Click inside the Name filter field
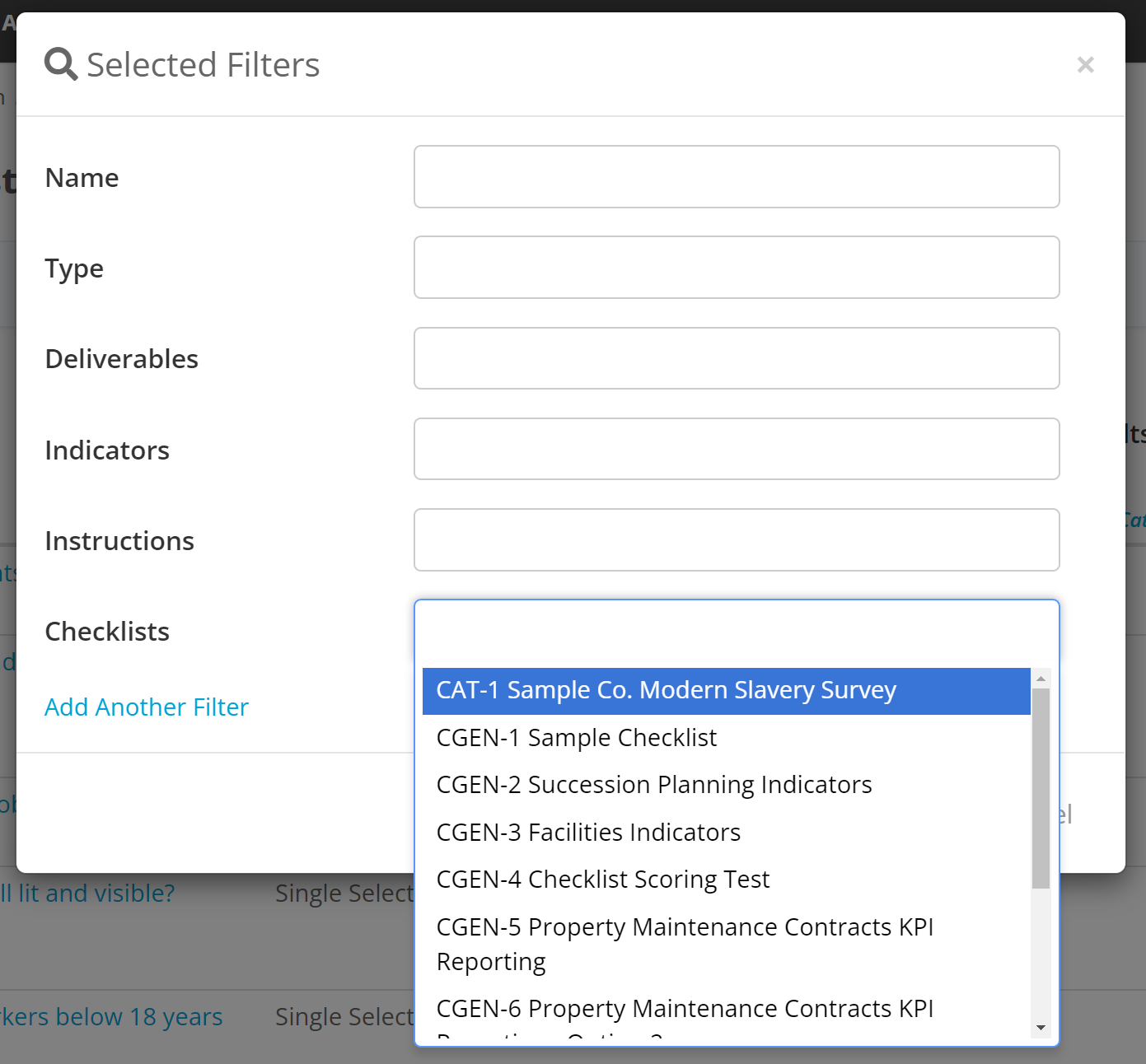Image resolution: width=1146 pixels, height=1064 pixels. coord(737,176)
